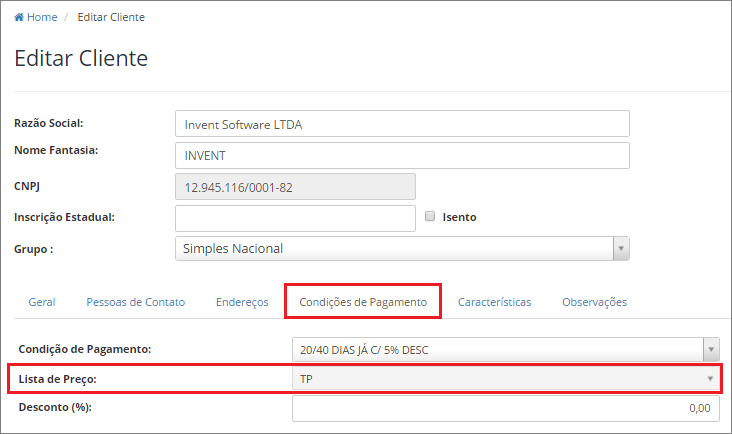
Task: Click the Desconto (%) input field
Action: 506,408
